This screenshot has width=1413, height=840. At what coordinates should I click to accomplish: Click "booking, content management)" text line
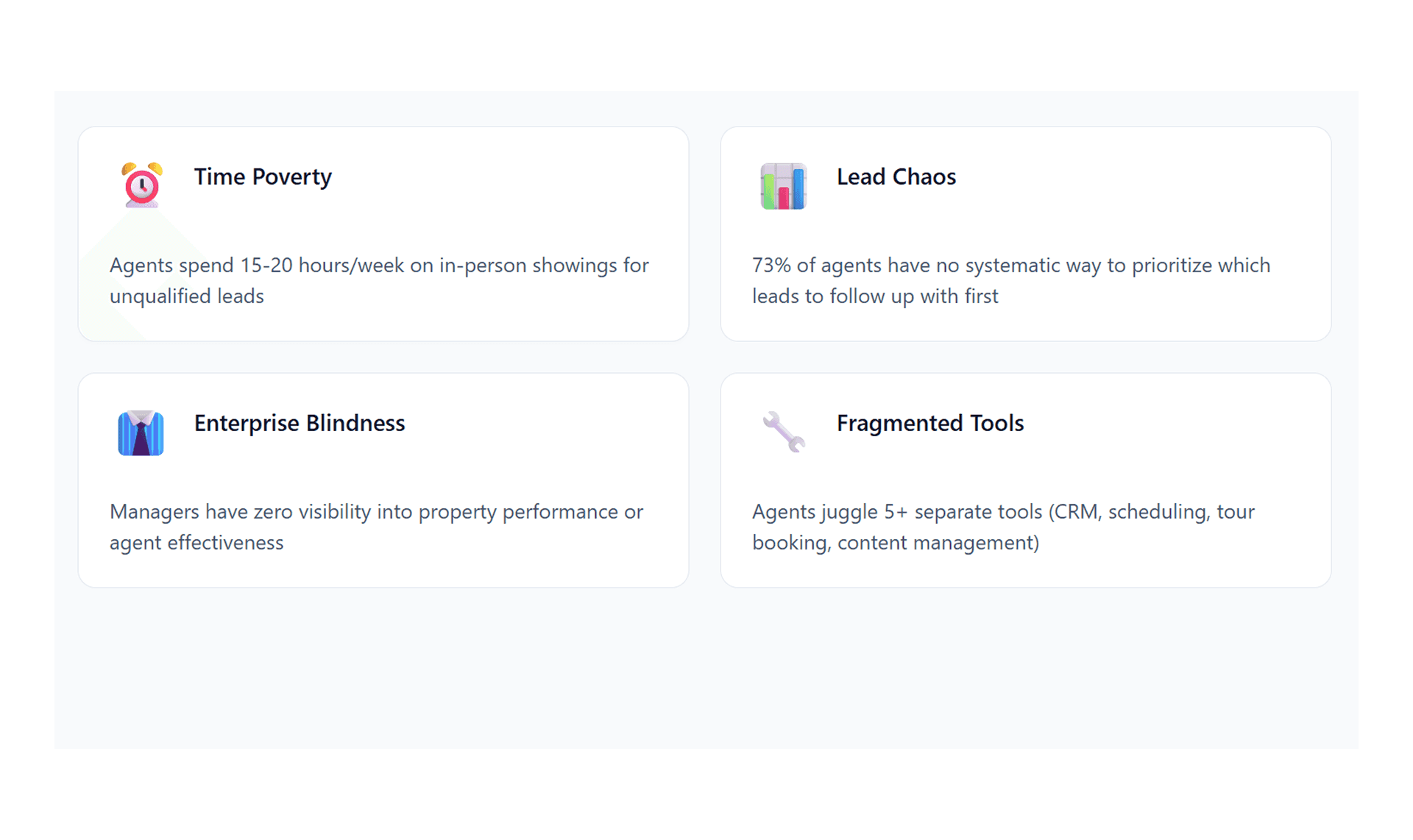point(896,542)
